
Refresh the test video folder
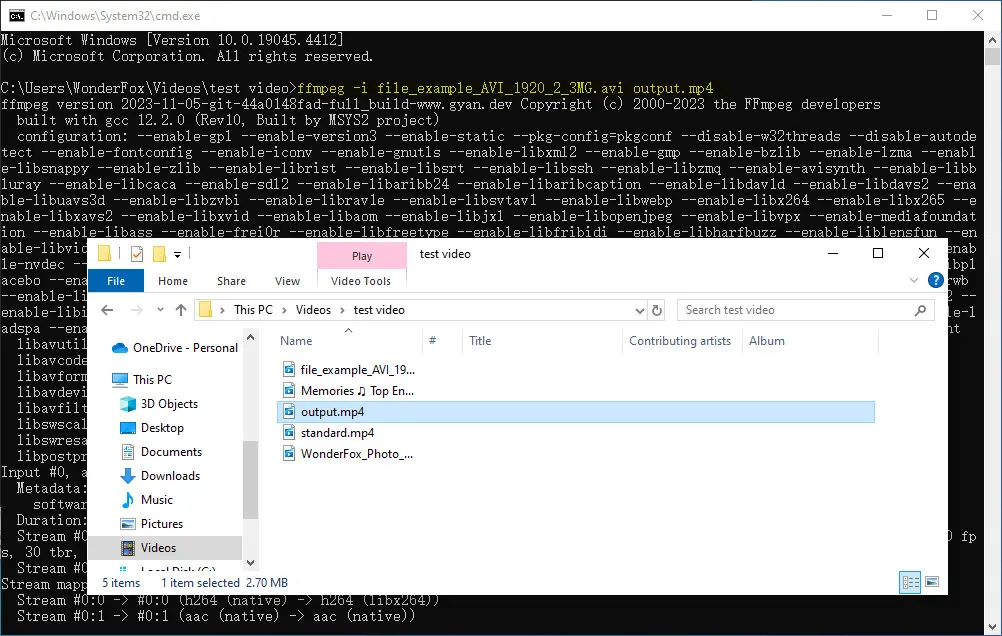pos(657,311)
